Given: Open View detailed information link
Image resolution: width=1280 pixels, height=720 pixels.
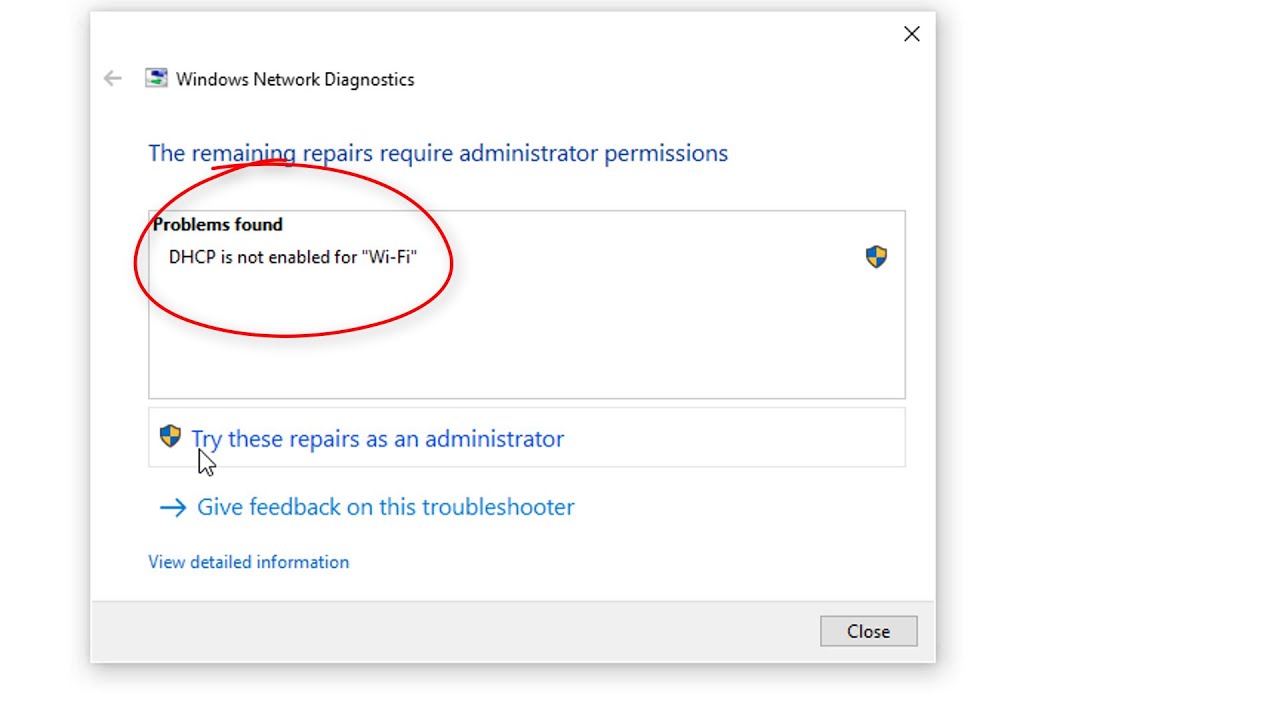Looking at the screenshot, I should pyautogui.click(x=249, y=562).
